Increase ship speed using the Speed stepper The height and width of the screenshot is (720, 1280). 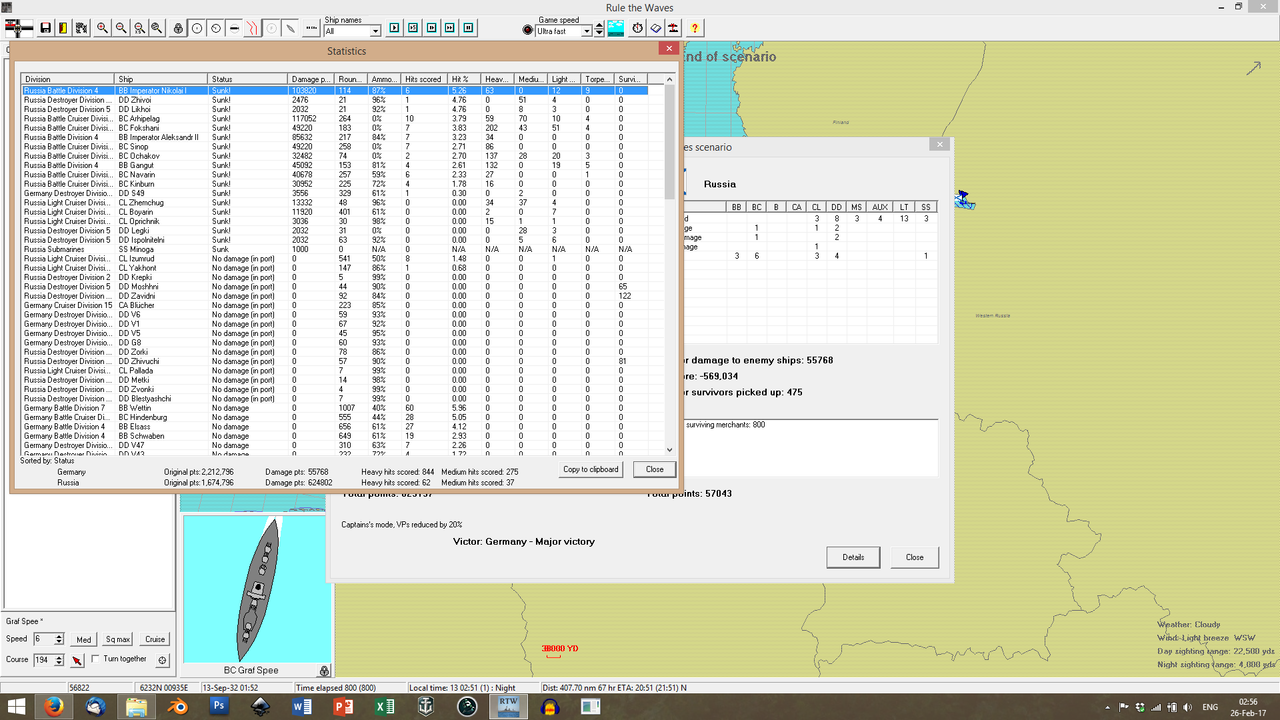tap(58, 635)
